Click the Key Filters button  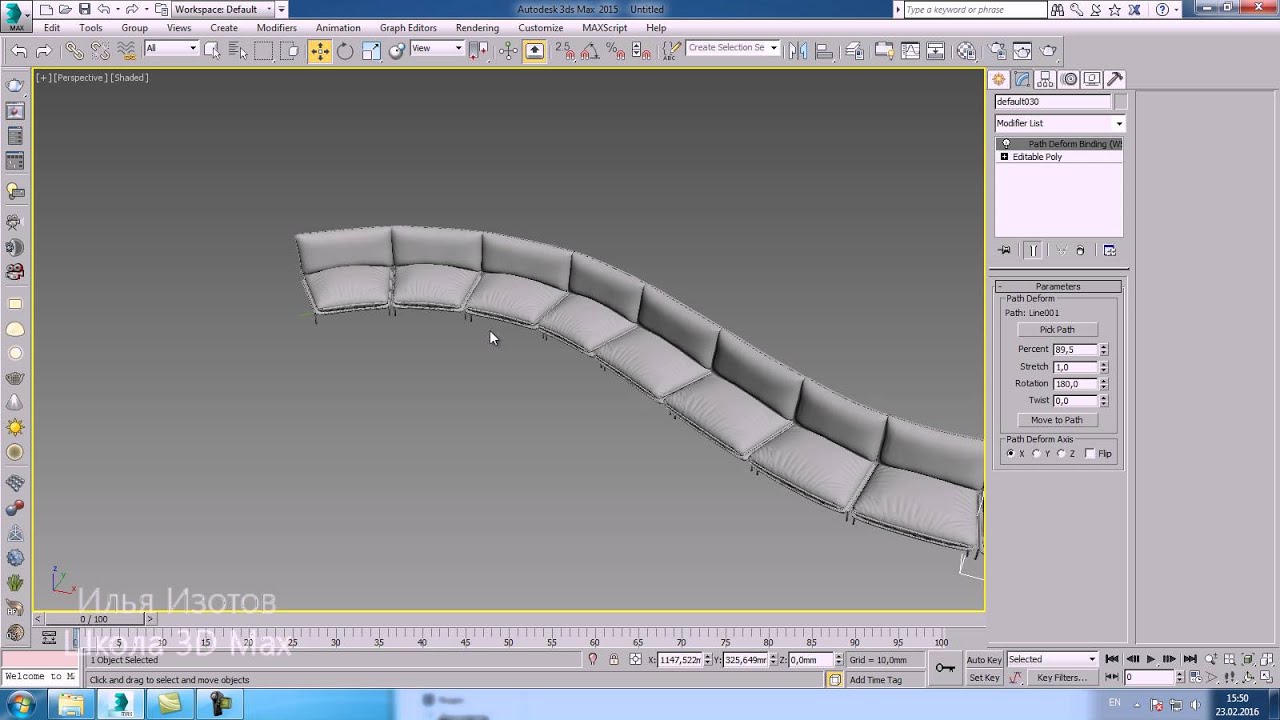(1061, 677)
